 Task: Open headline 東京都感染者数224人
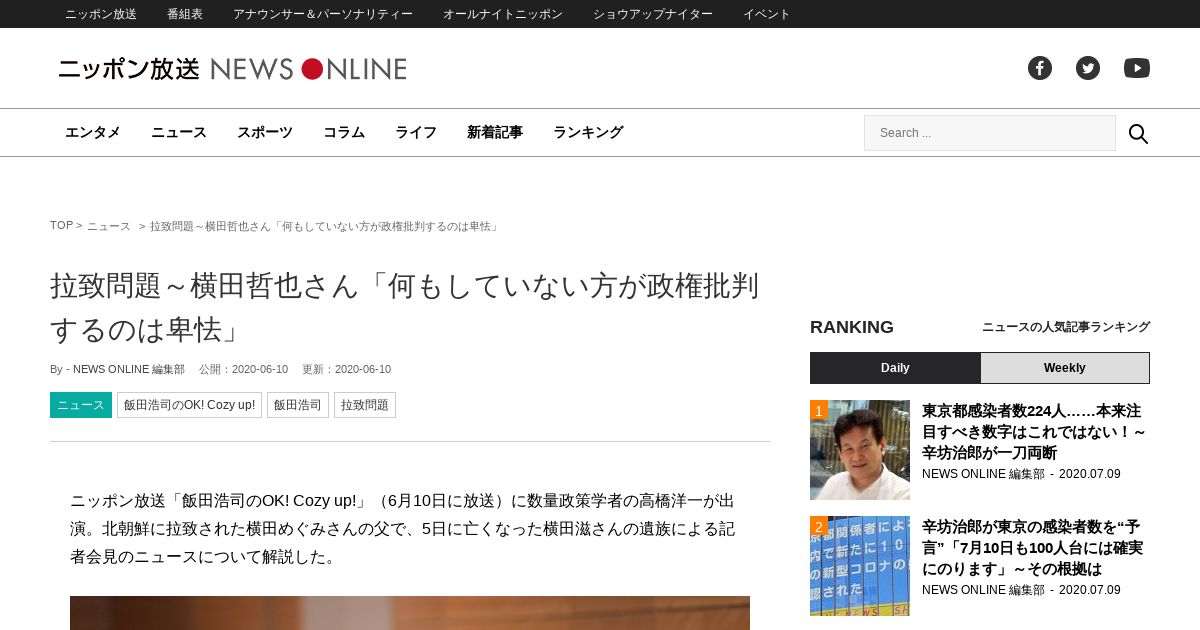pos(1034,432)
